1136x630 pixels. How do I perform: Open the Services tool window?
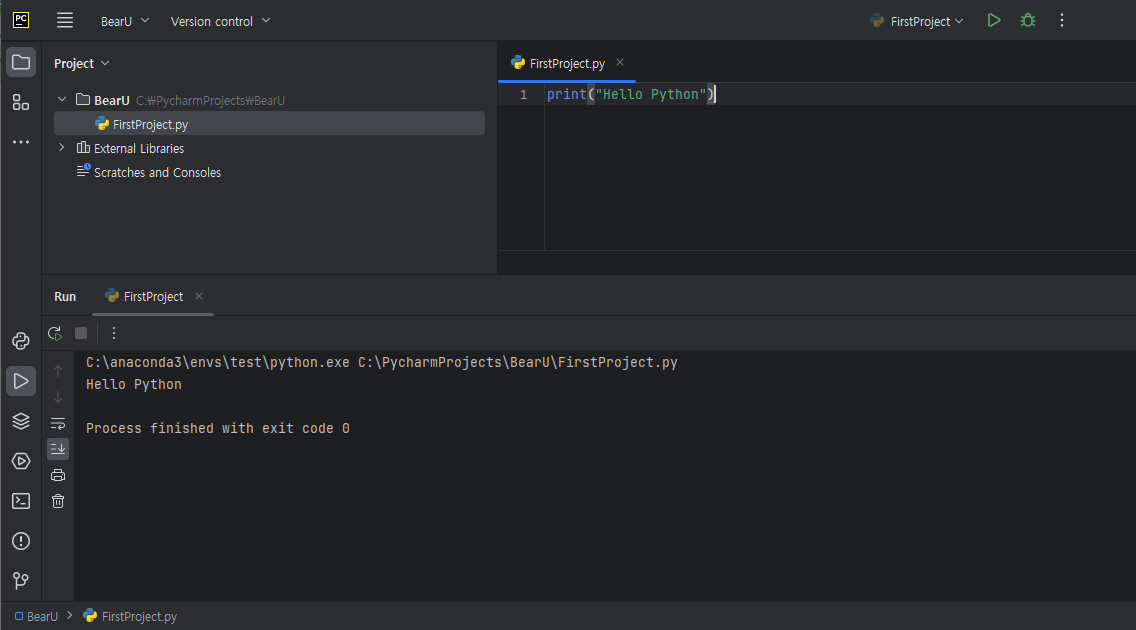pos(21,461)
